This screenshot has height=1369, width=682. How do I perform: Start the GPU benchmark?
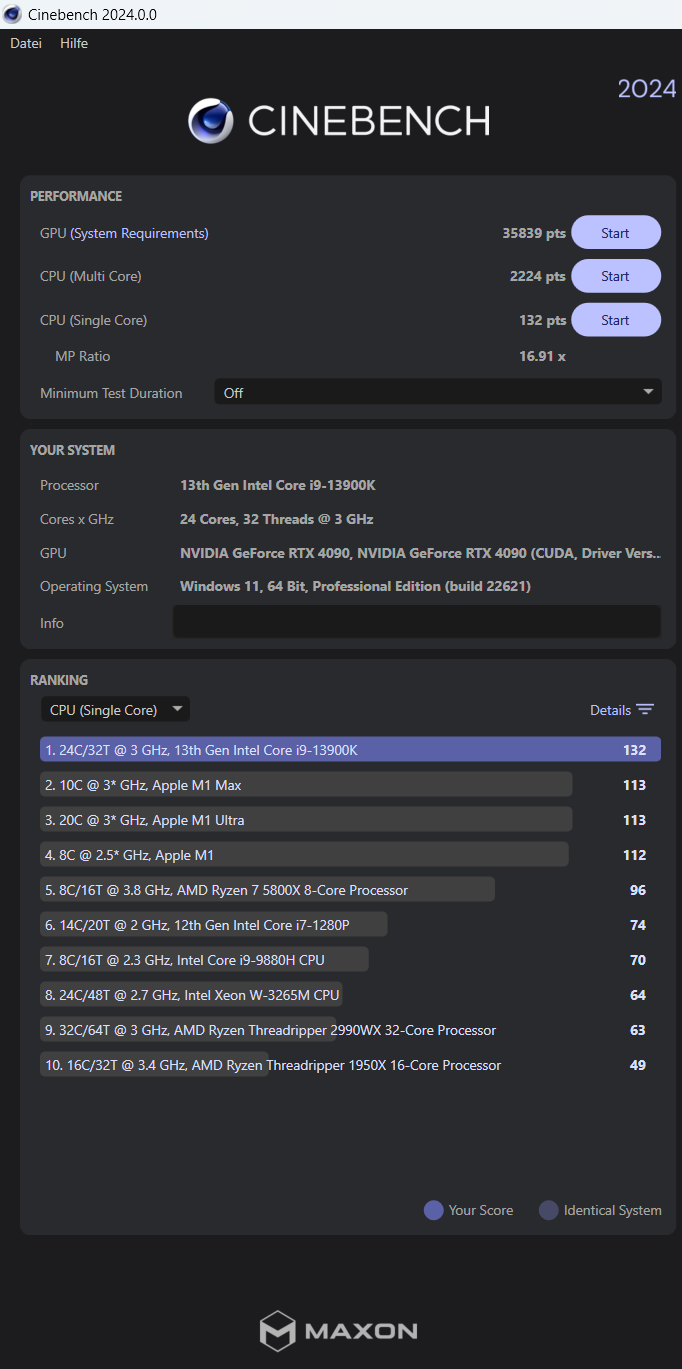[x=616, y=233]
